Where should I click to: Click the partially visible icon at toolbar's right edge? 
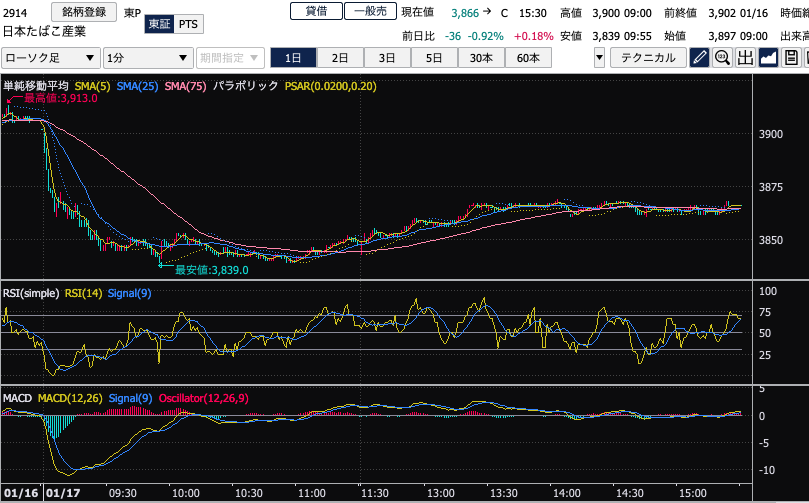805,57
